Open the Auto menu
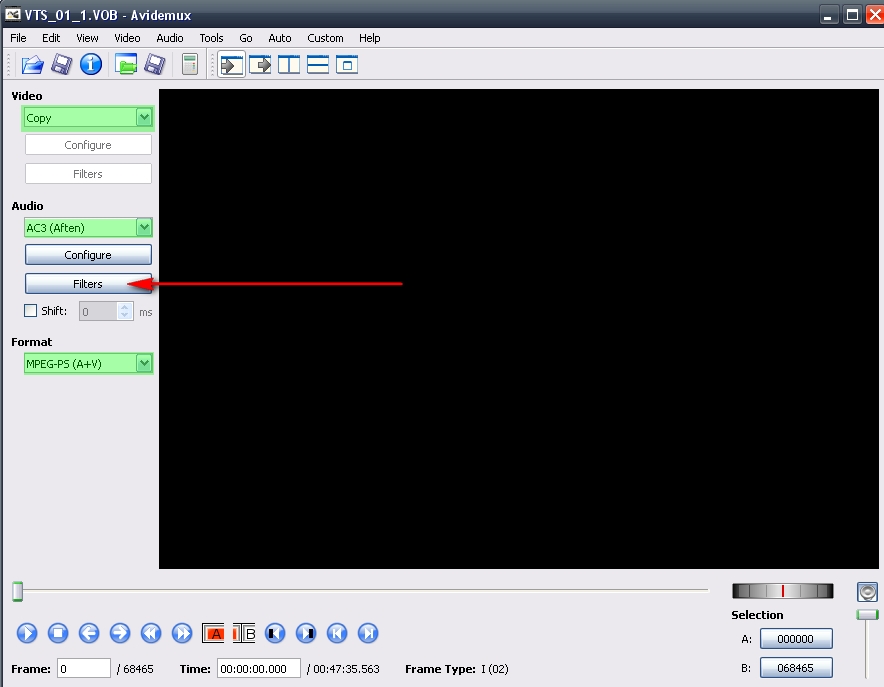Viewport: 884px width, 687px height. [x=280, y=38]
